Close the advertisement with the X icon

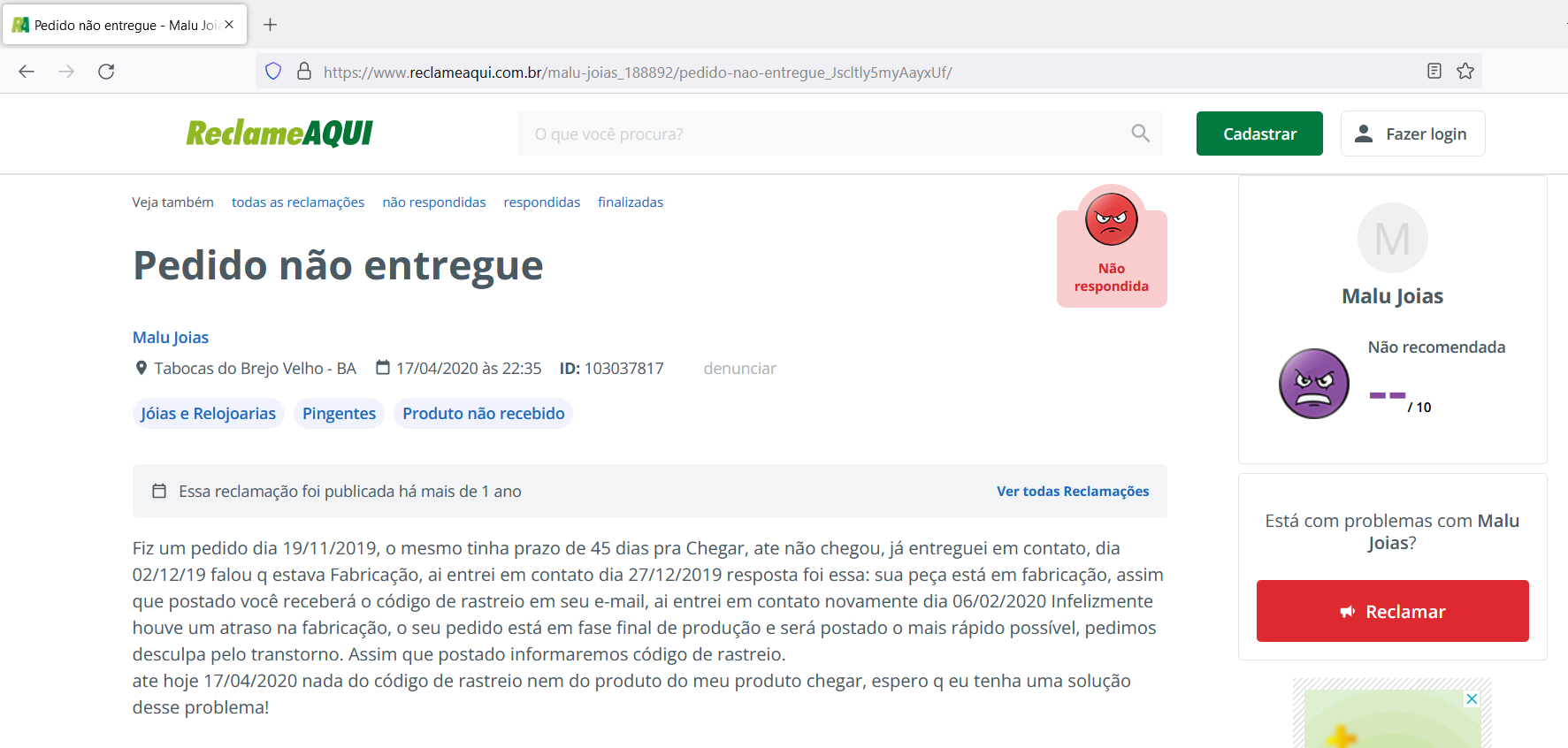pyautogui.click(x=1472, y=698)
